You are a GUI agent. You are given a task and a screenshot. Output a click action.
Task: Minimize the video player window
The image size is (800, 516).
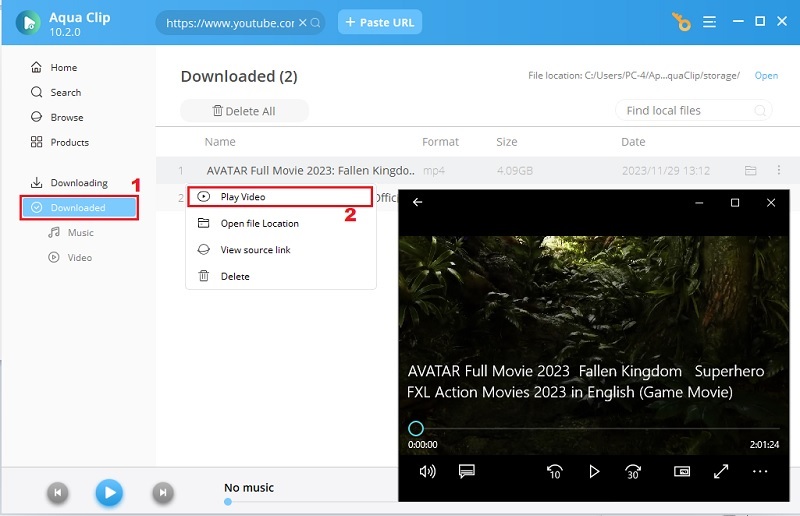(699, 203)
